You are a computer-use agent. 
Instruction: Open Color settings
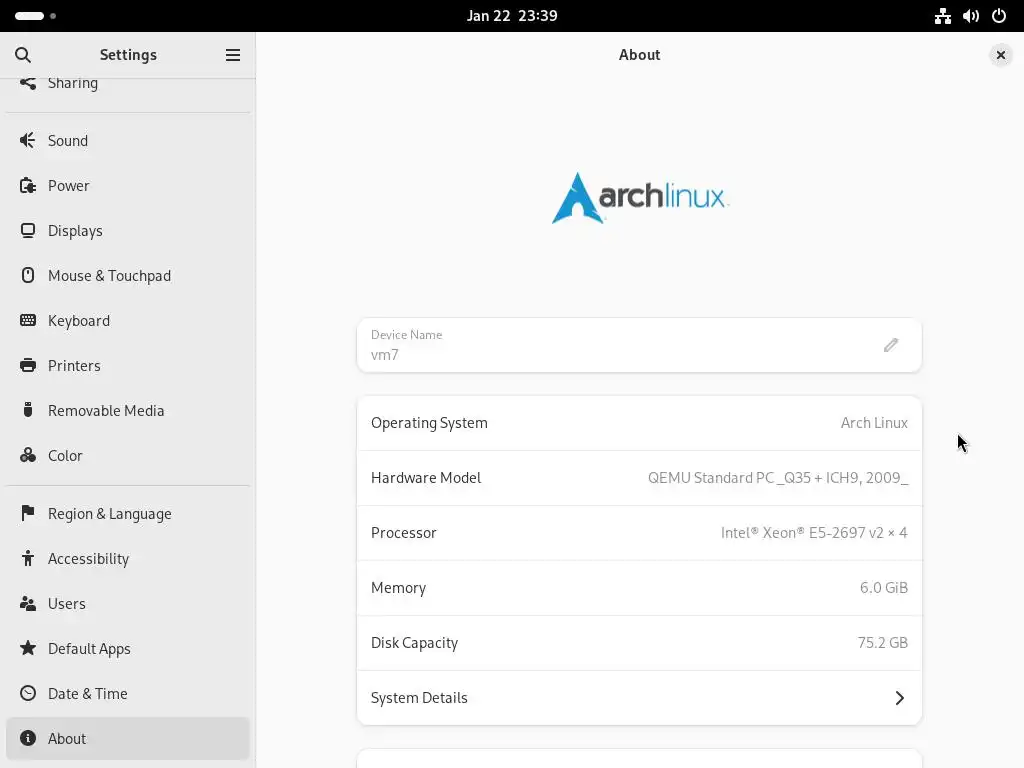128,456
